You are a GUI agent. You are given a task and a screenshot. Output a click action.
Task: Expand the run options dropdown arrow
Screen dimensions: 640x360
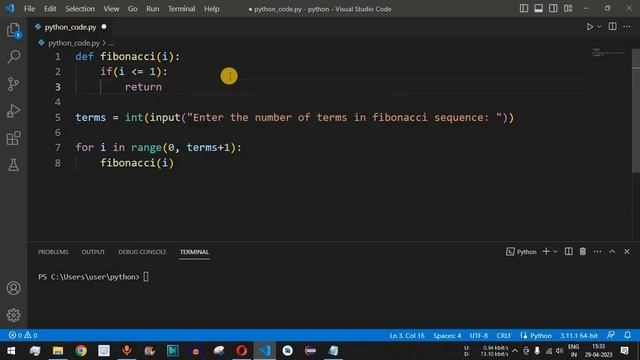click(x=599, y=27)
